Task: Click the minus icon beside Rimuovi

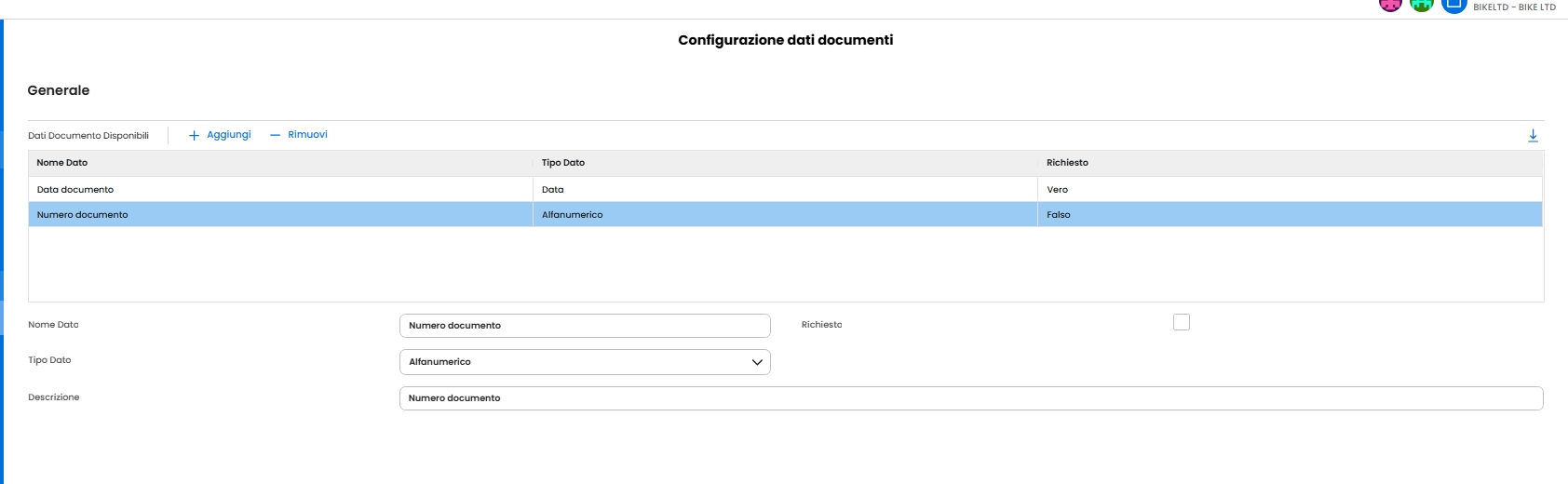Action: (x=275, y=136)
